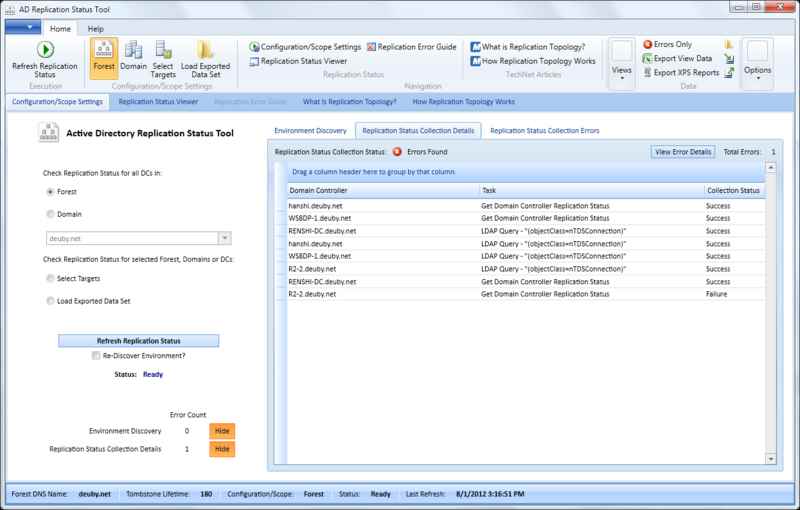The height and width of the screenshot is (510, 800).
Task: Sort by Task column header
Action: click(x=591, y=190)
